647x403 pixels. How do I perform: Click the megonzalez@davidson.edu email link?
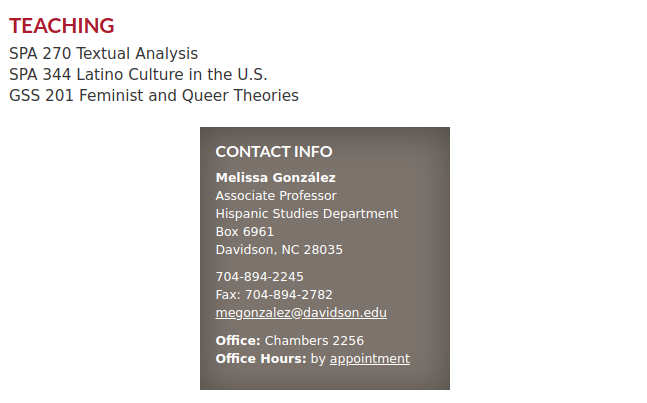[x=301, y=313]
